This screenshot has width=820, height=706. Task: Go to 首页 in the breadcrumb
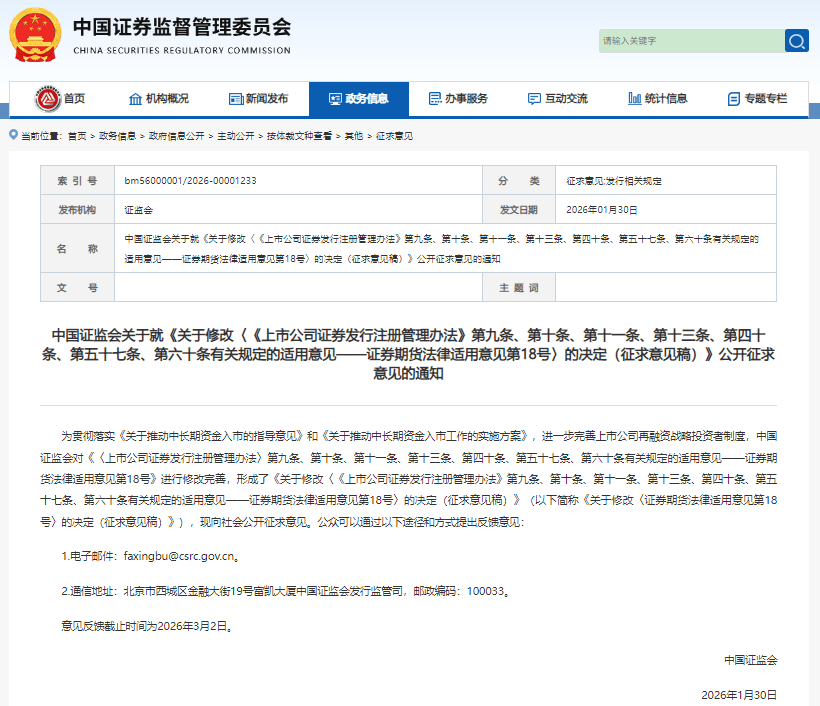tap(77, 135)
